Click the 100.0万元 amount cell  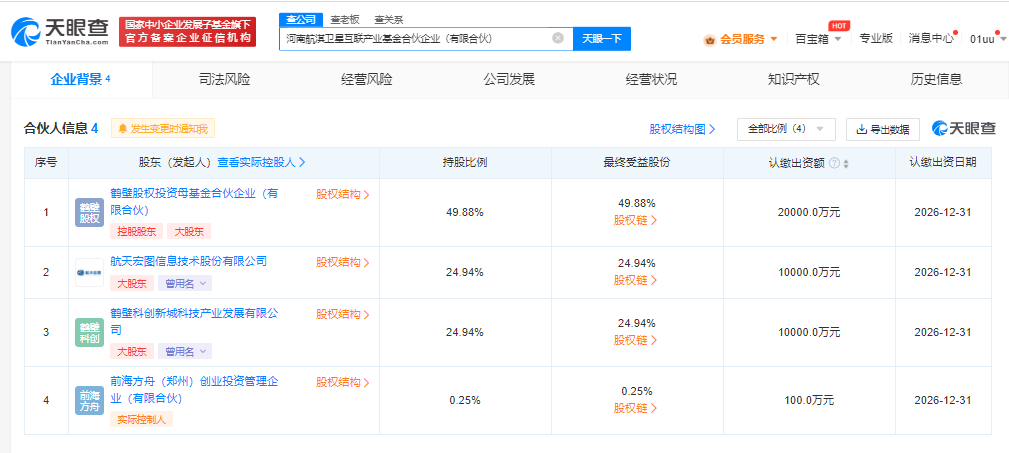(x=809, y=400)
